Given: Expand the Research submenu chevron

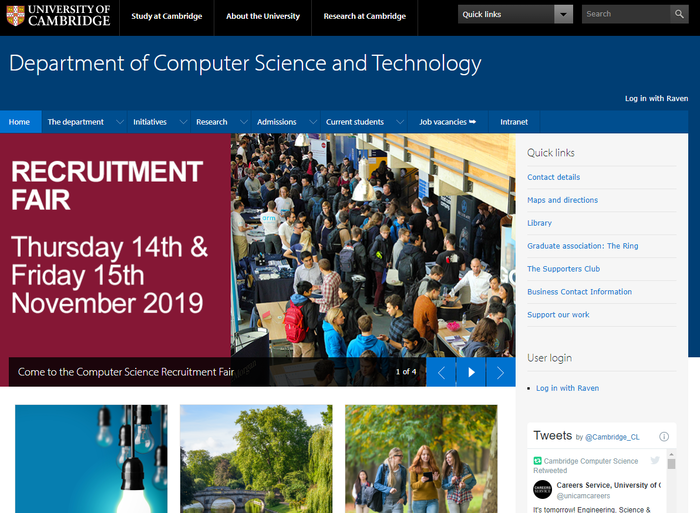Looking at the screenshot, I should tap(244, 122).
